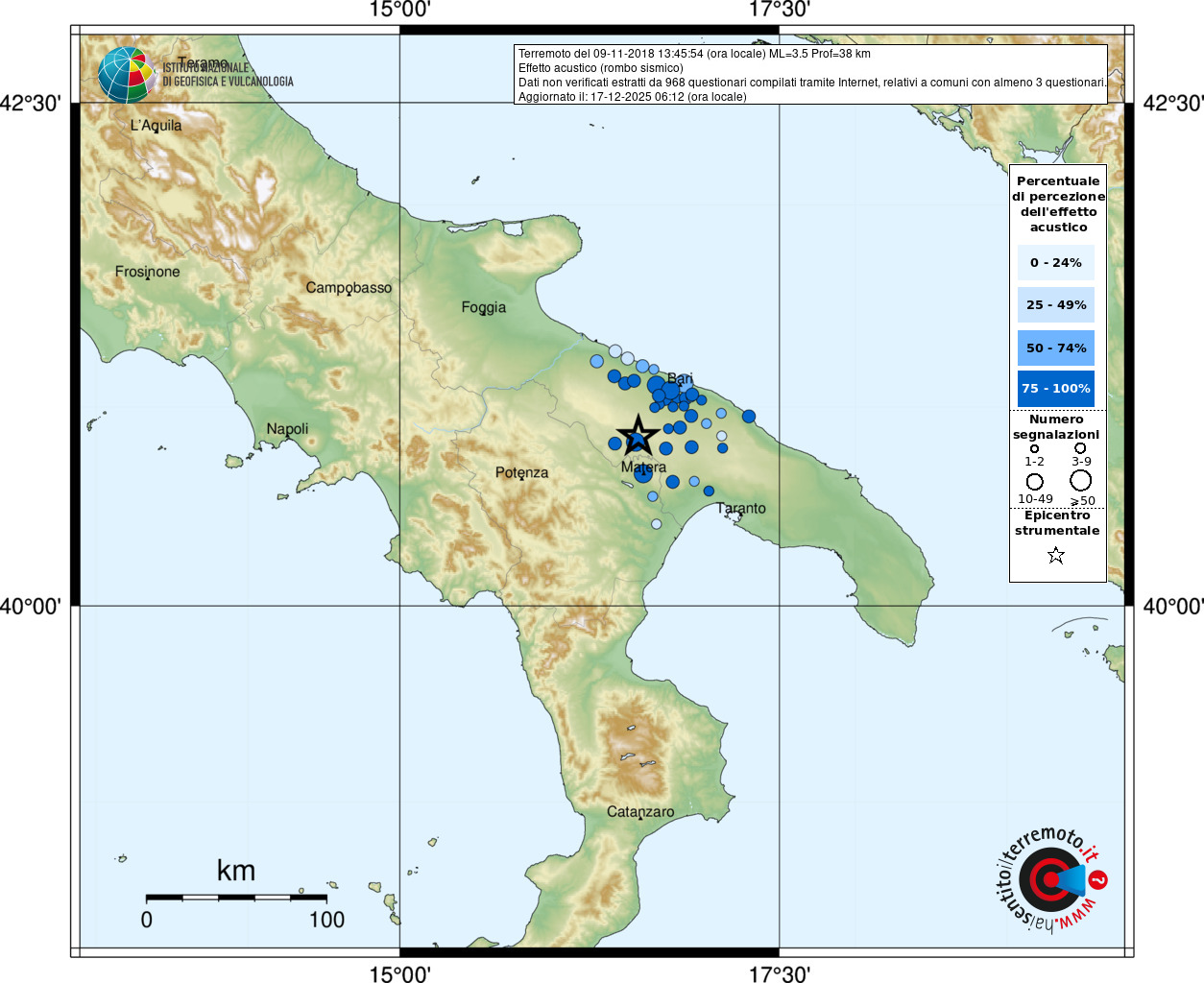The height and width of the screenshot is (983, 1204).
Task: Click the Matera city label
Action: pos(643,467)
